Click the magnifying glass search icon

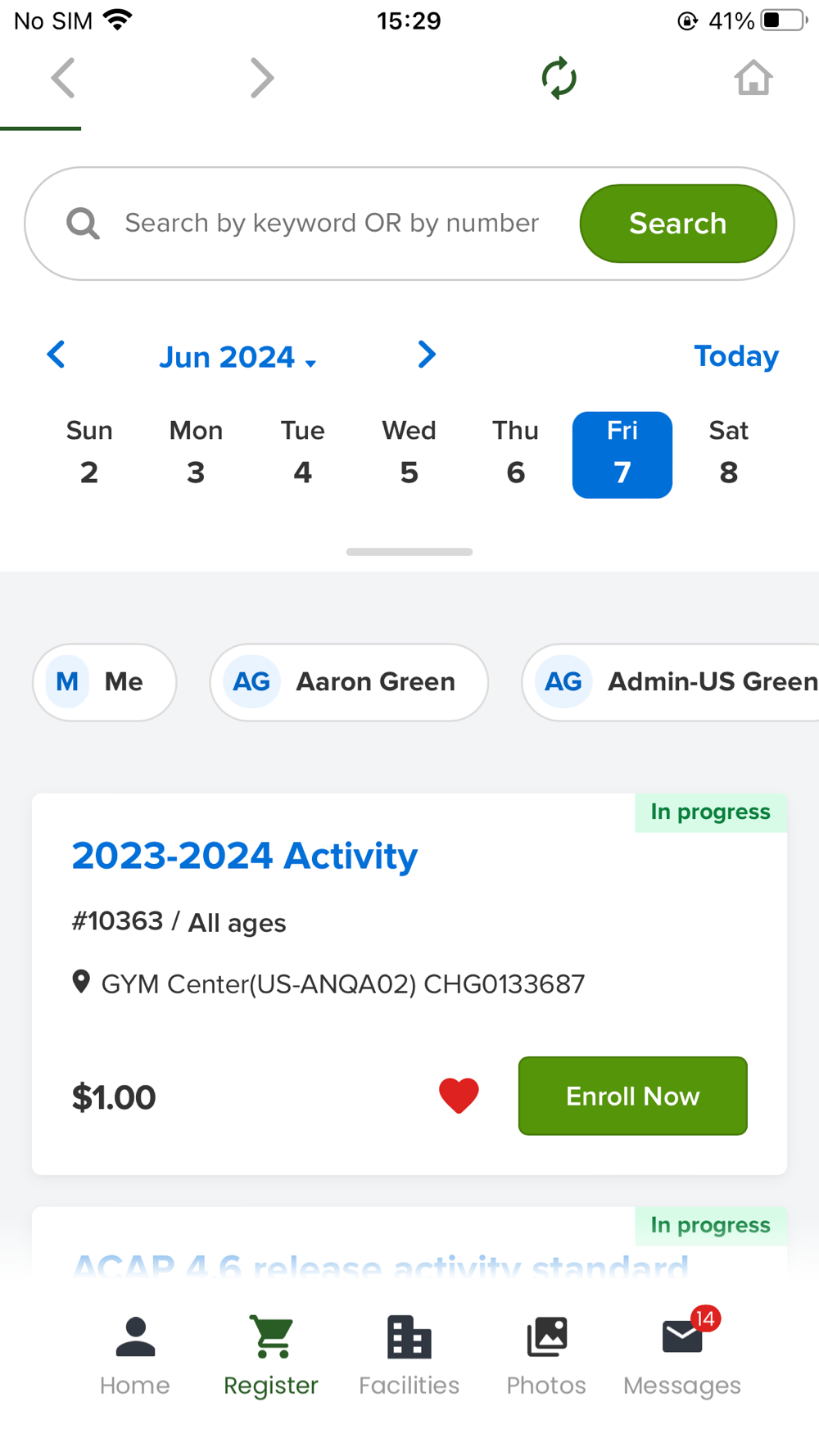click(x=83, y=223)
